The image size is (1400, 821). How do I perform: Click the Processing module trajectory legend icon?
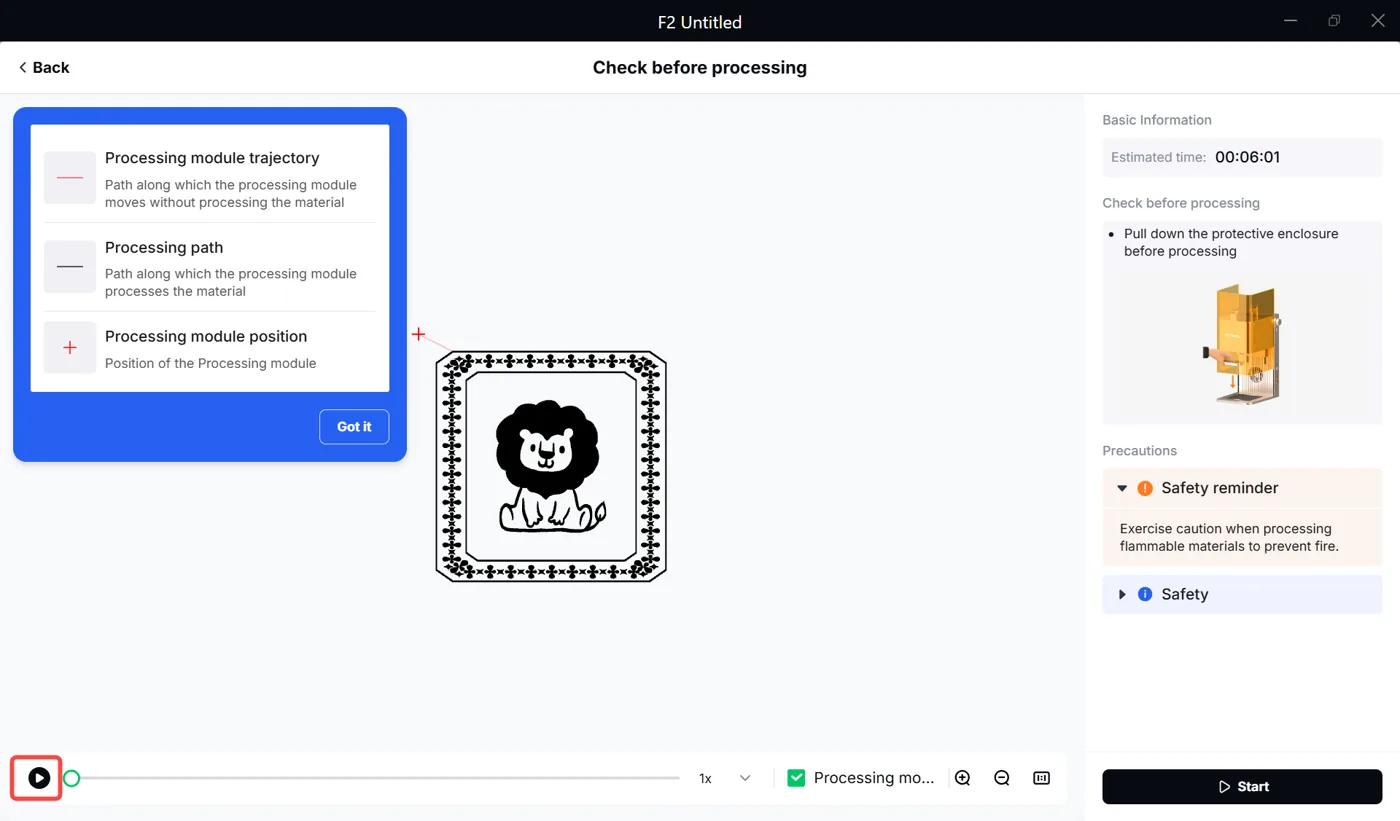tap(70, 178)
